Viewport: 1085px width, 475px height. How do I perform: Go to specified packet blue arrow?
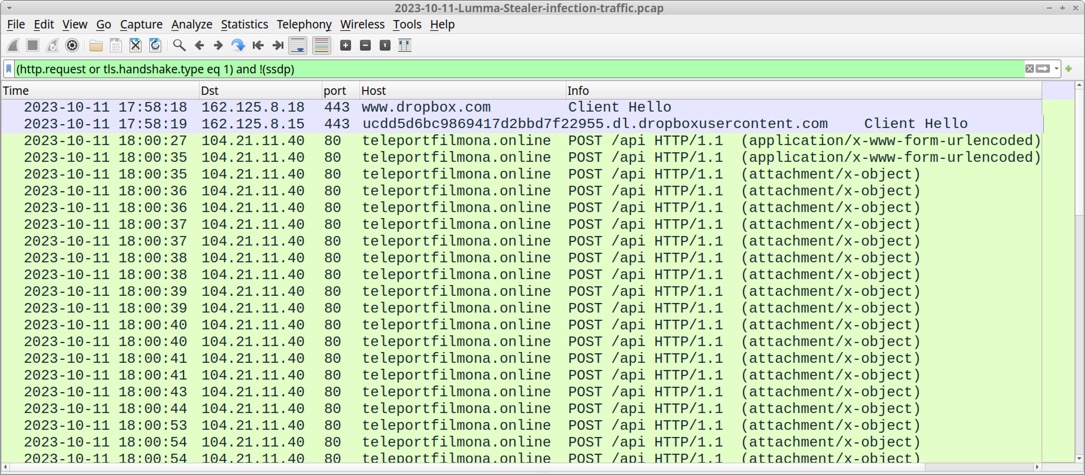click(238, 46)
